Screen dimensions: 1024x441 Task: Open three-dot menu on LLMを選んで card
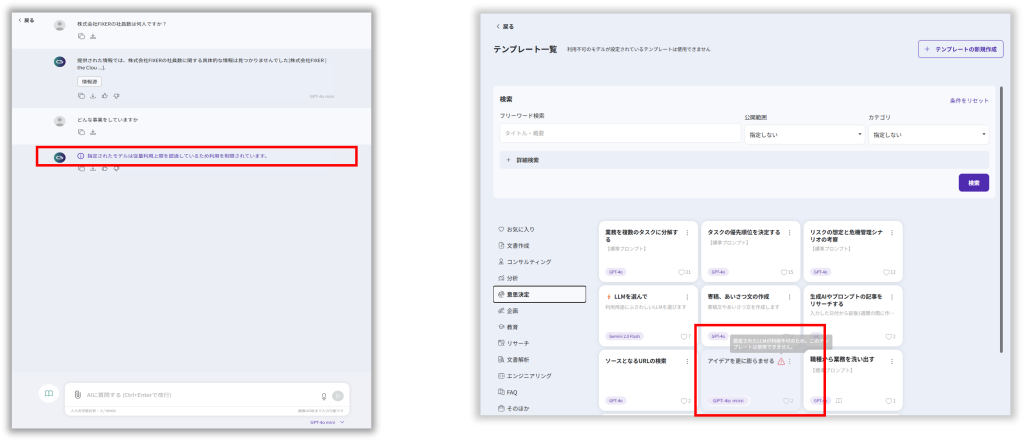point(687,297)
